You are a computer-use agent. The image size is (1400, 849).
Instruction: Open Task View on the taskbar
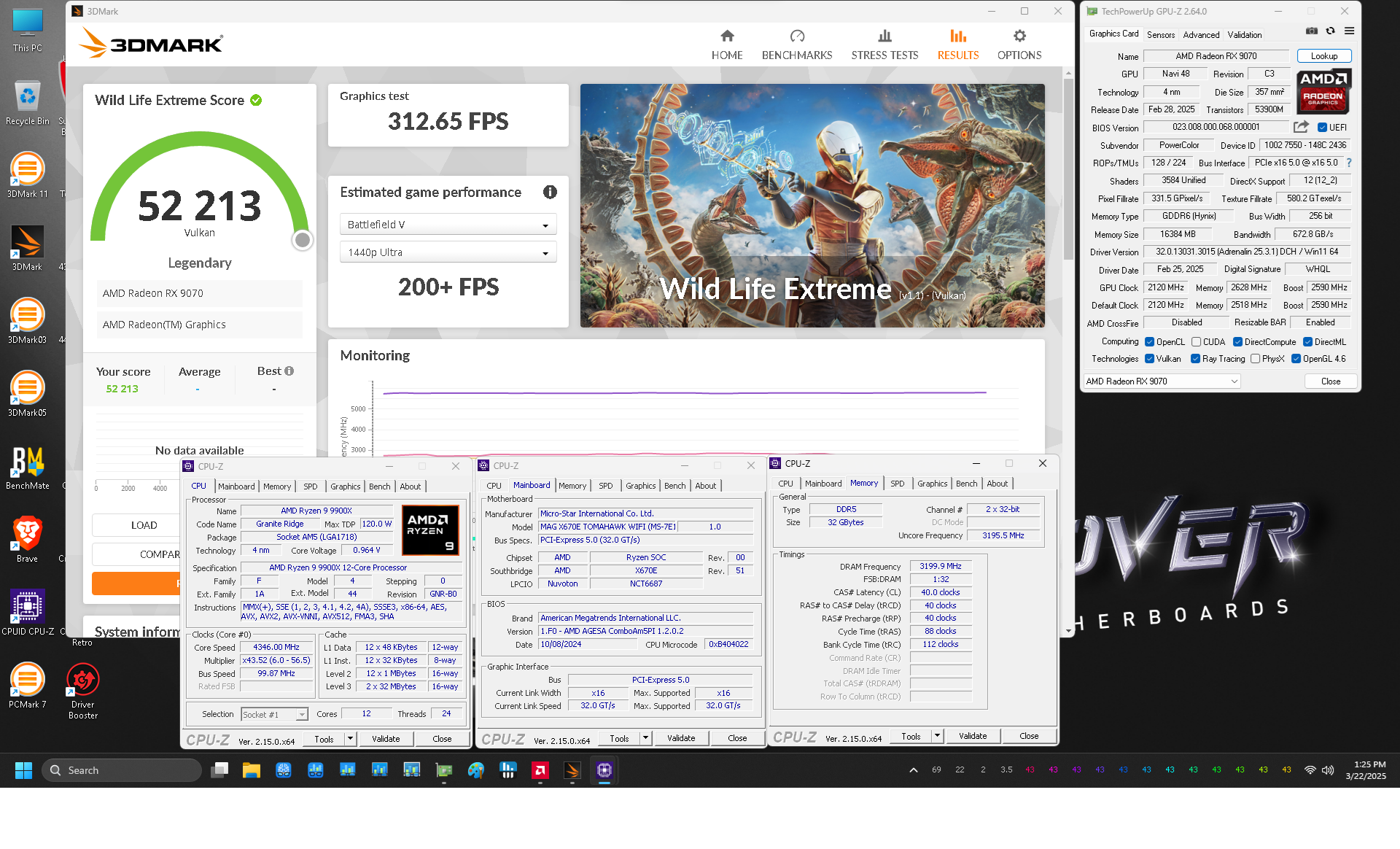(219, 770)
